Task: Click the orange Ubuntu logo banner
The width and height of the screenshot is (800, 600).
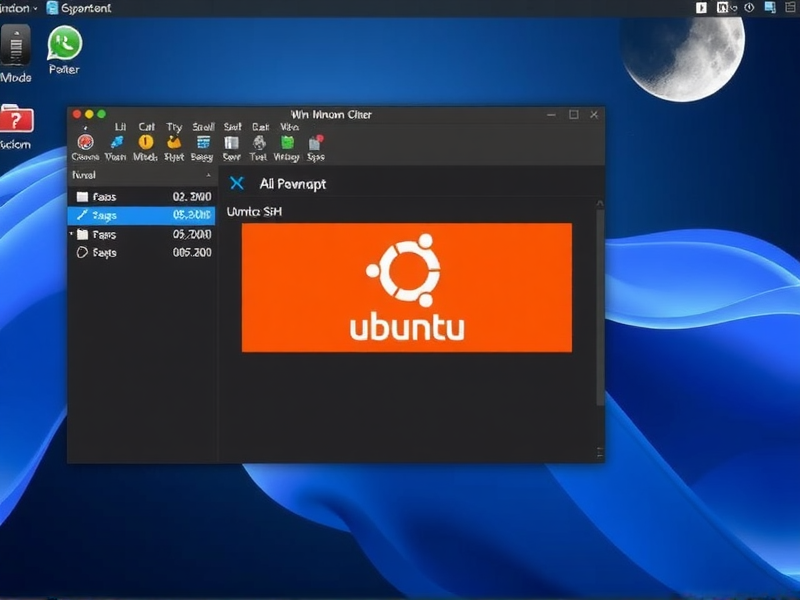Action: point(406,287)
